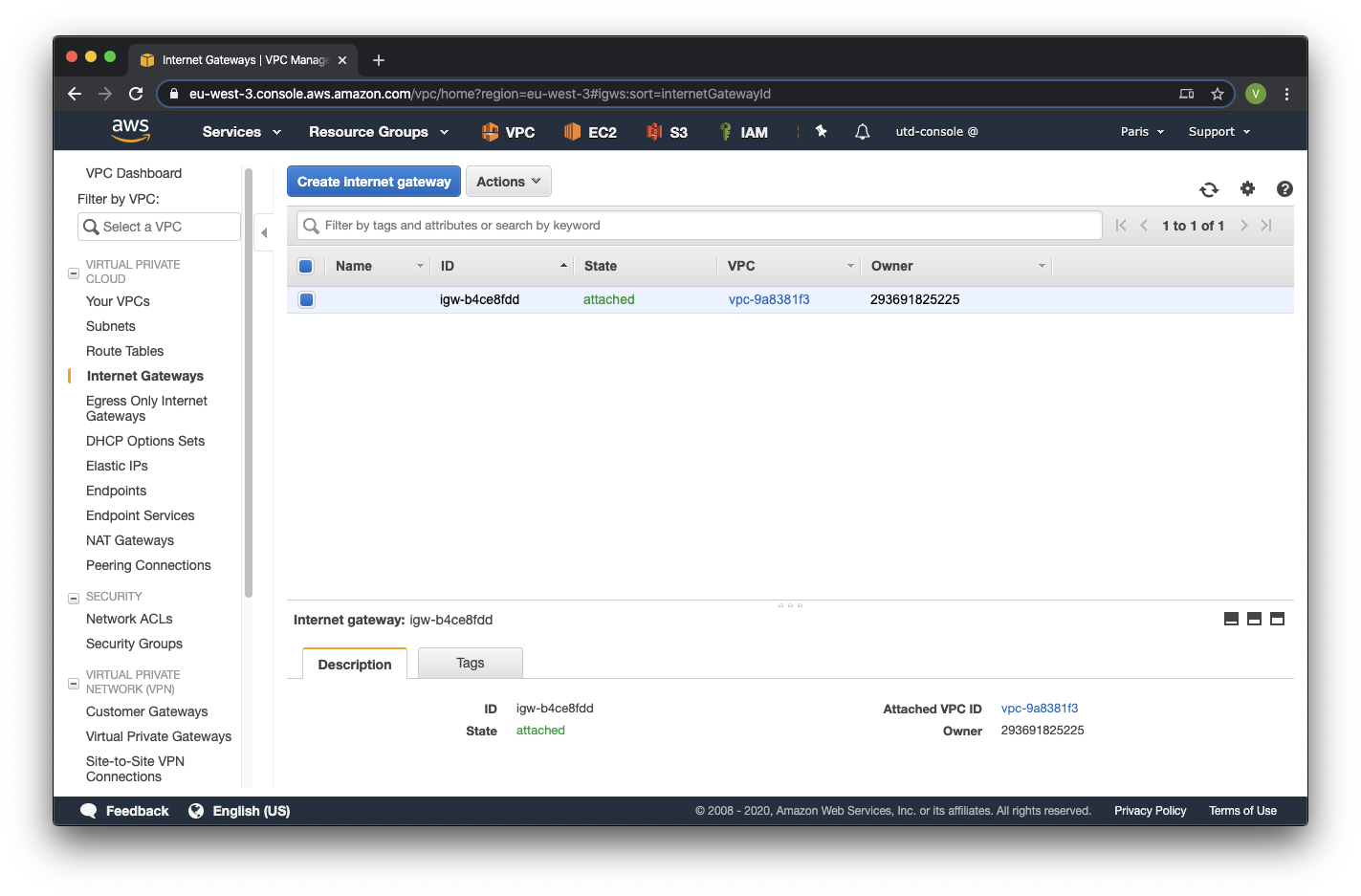Click Create internet gateway button
The image size is (1361, 896).
(374, 182)
